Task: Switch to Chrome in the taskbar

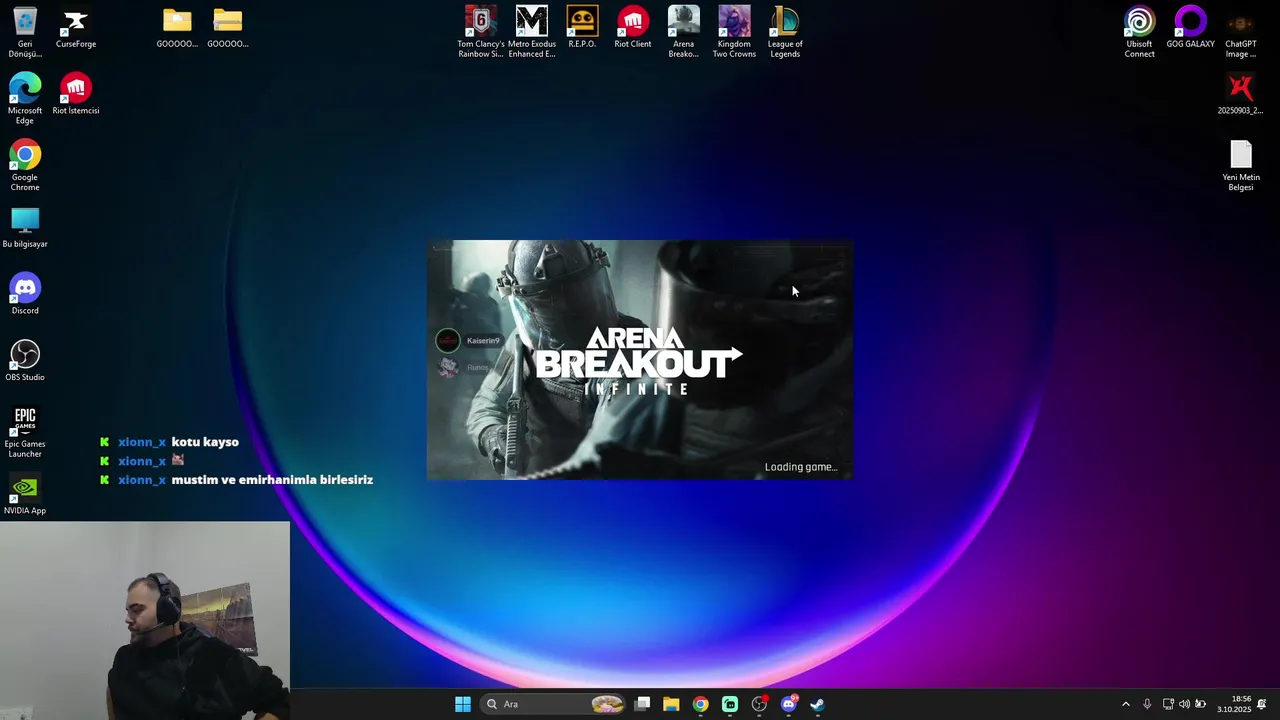Action: tap(700, 704)
